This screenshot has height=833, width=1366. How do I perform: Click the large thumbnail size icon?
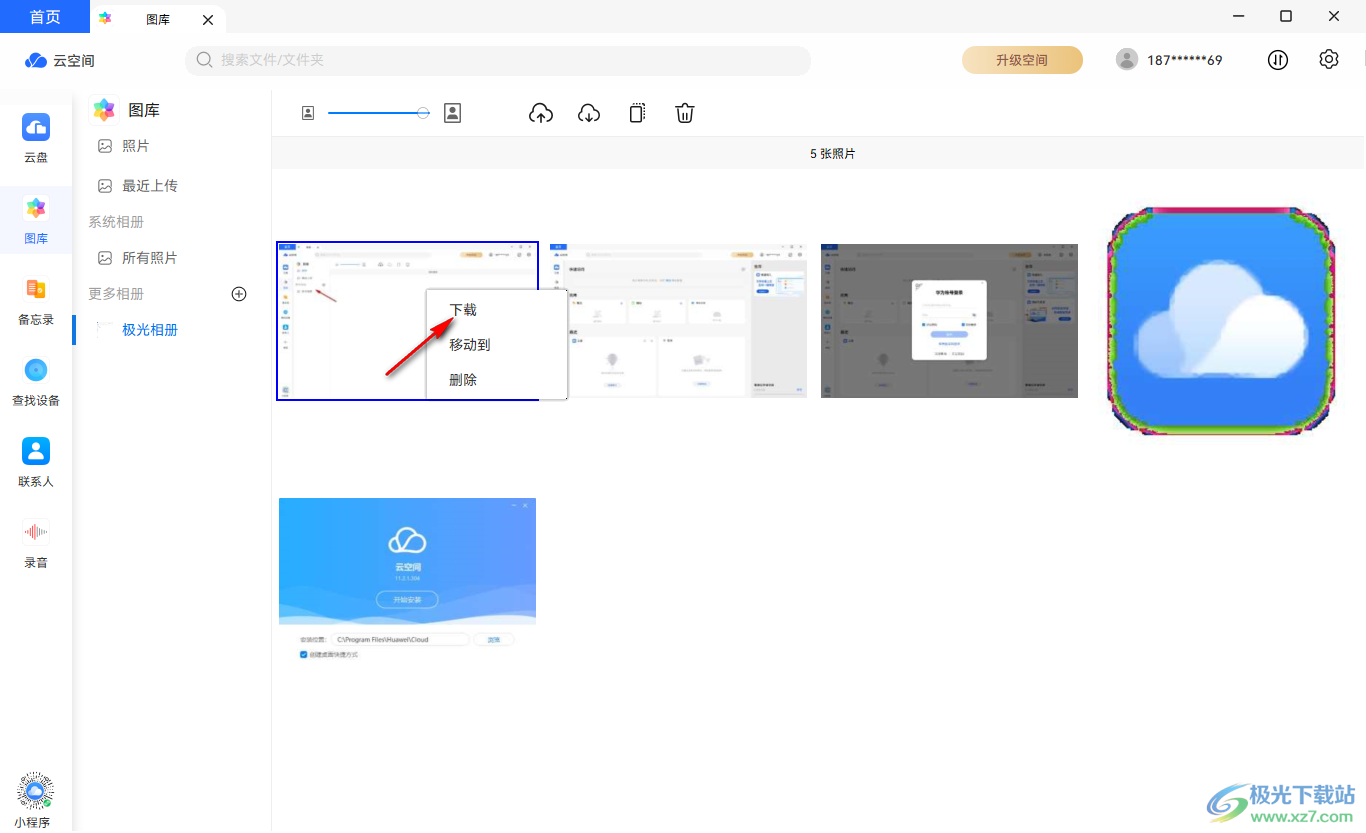click(452, 113)
